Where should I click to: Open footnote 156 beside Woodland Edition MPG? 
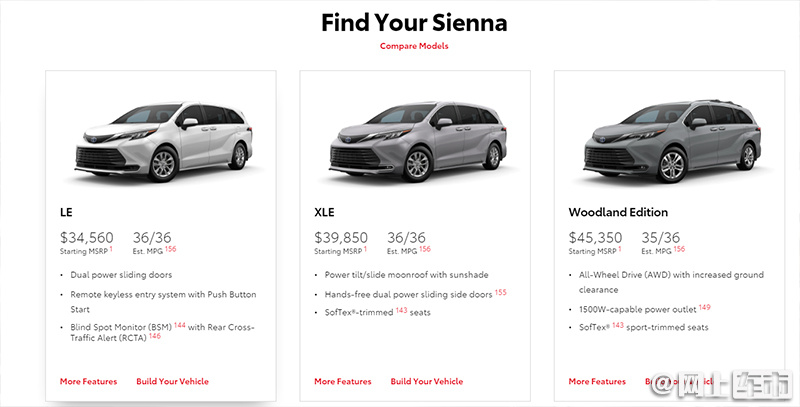pyautogui.click(x=679, y=249)
